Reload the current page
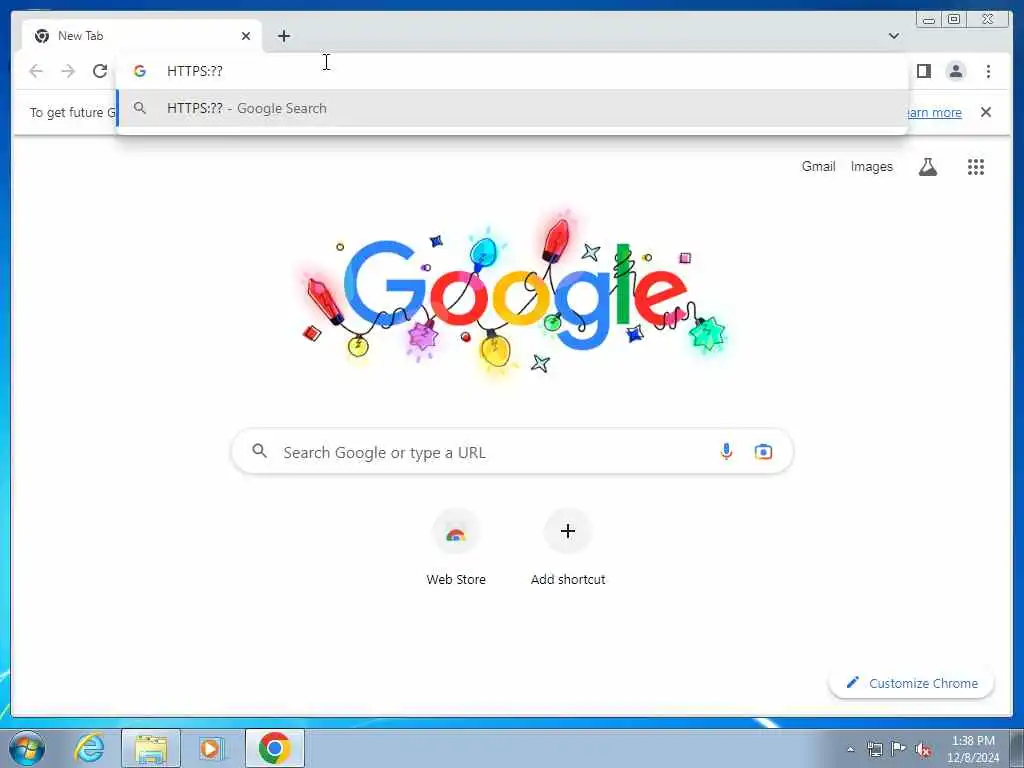The image size is (1024, 768). [100, 71]
